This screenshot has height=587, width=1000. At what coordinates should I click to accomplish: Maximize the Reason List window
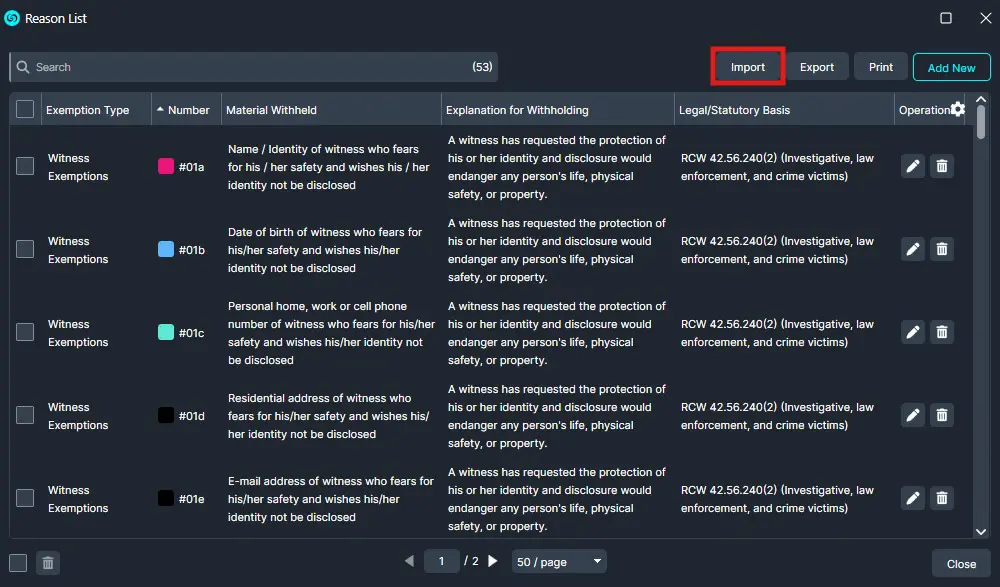pos(946,18)
